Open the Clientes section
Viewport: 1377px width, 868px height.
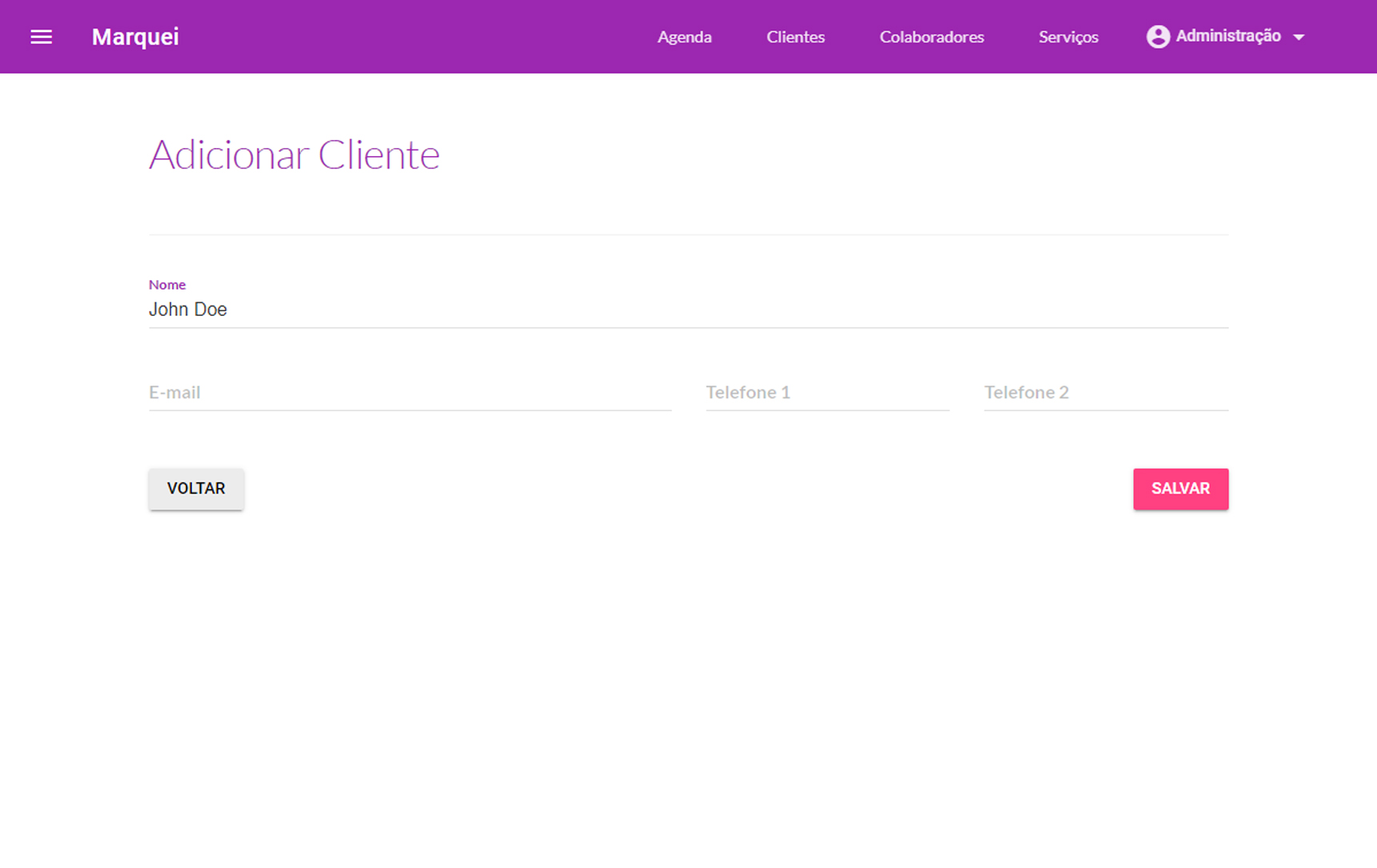795,37
